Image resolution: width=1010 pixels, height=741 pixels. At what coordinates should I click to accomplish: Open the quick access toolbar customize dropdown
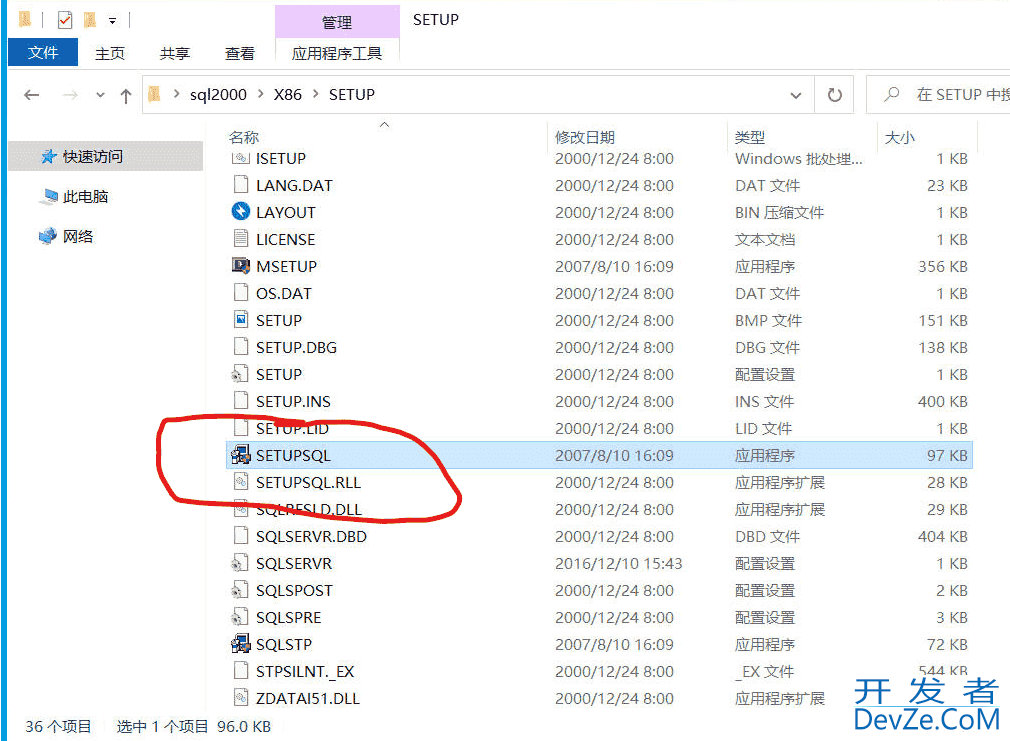112,21
